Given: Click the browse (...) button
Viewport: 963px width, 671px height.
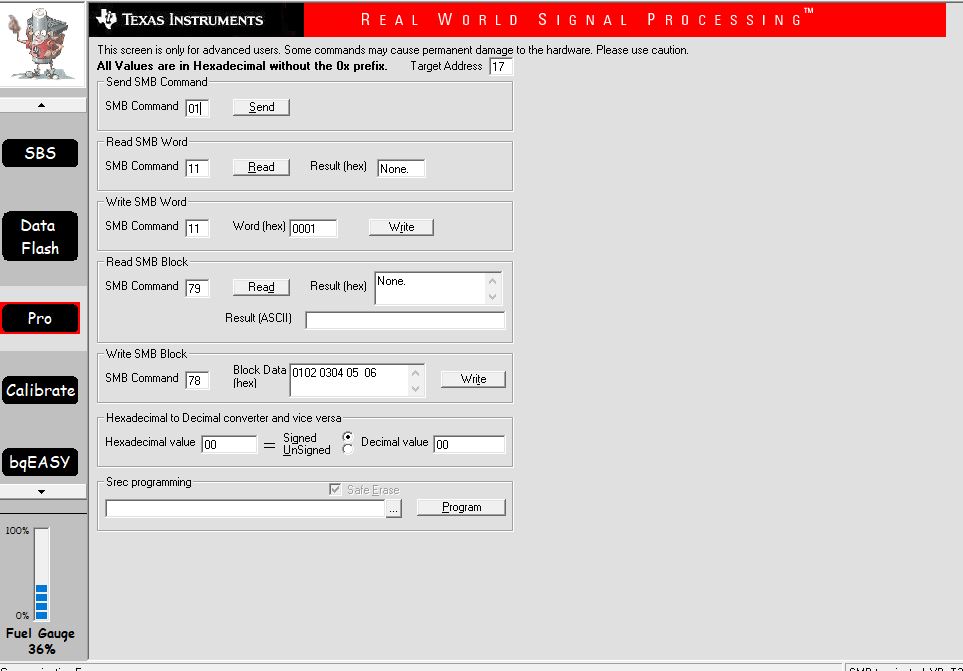Looking at the screenshot, I should point(394,509).
